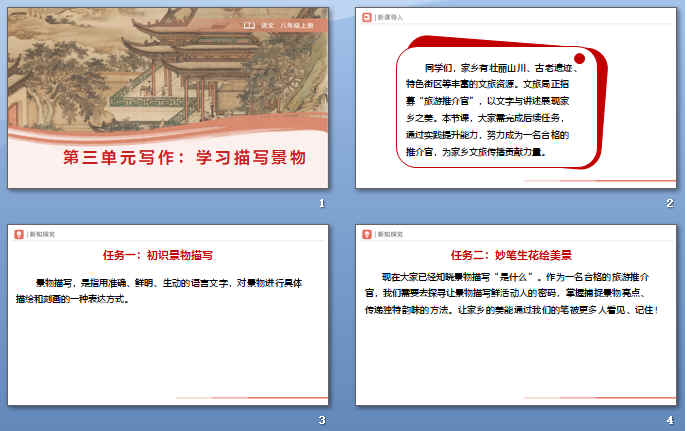Click the 新课导入 header label on slide 2

click(389, 17)
